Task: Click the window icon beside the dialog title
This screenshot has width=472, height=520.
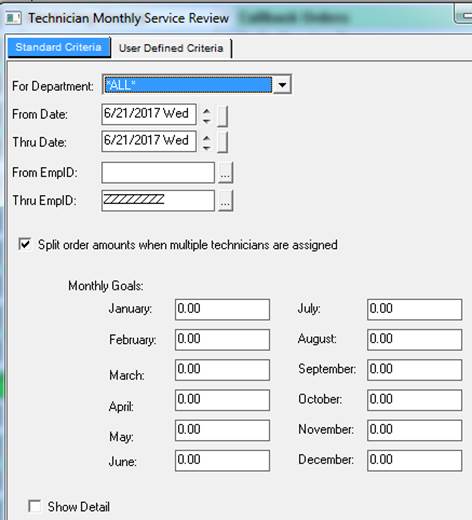Action: tap(13, 18)
